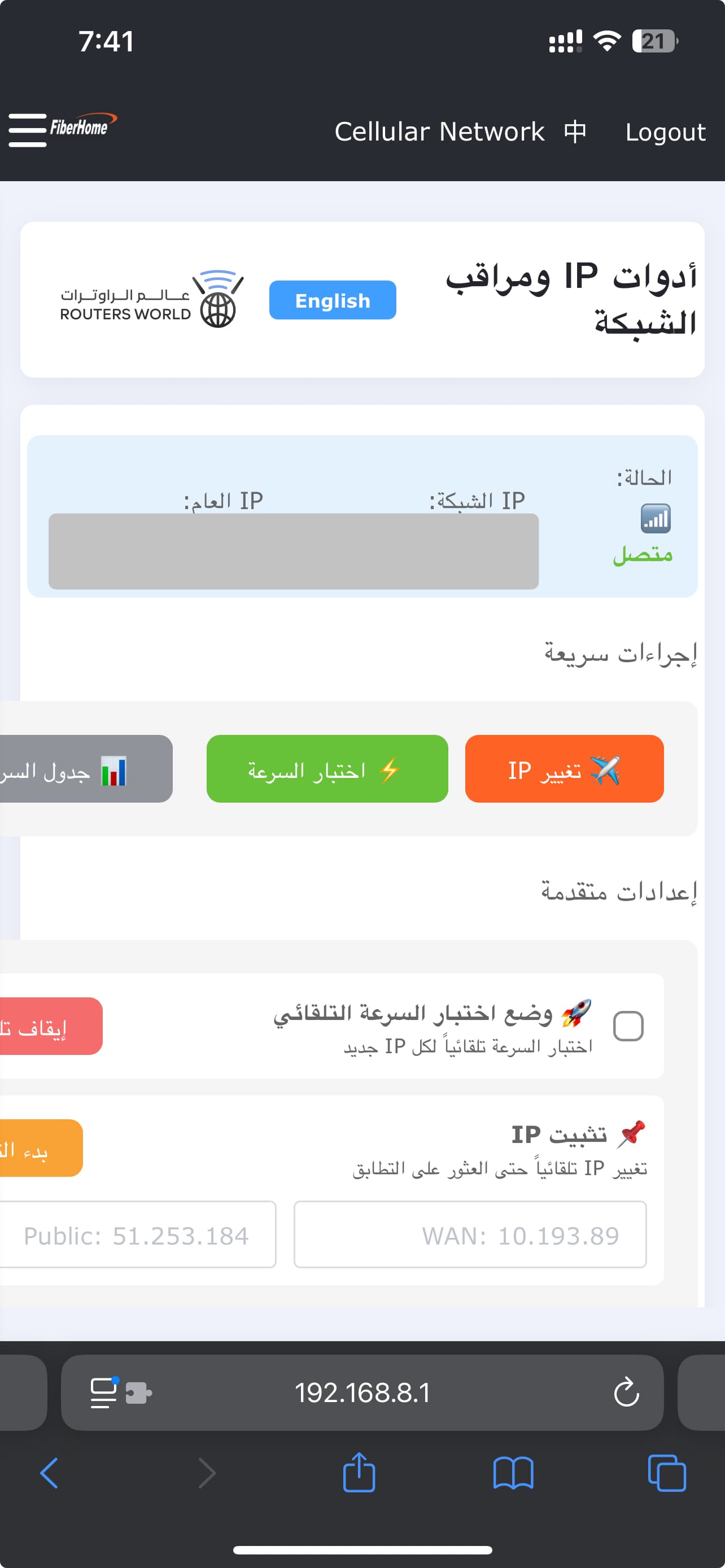Tap the Routers World logo
The height and width of the screenshot is (1568, 725).
click(151, 300)
